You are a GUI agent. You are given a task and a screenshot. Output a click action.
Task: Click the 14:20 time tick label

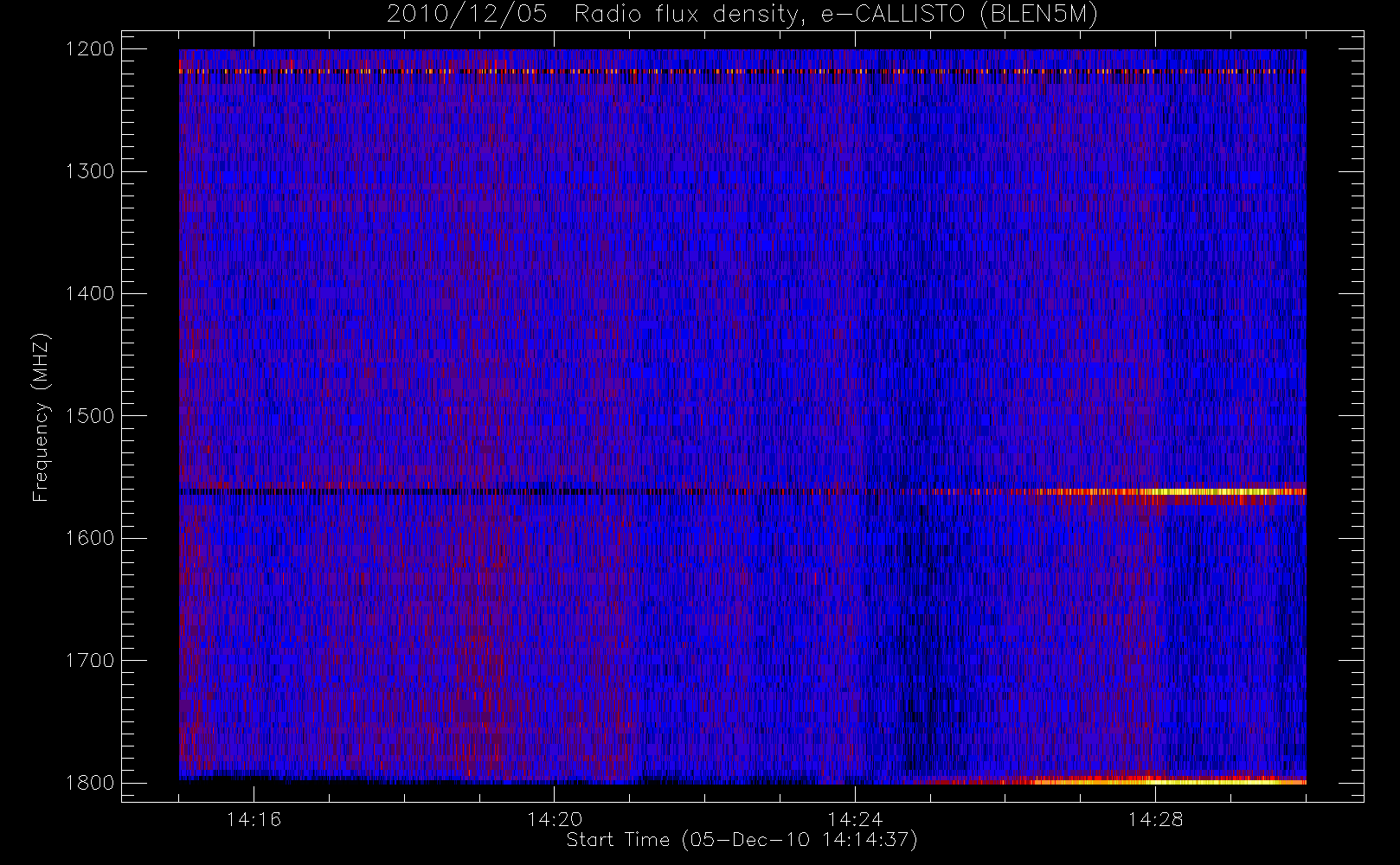(554, 819)
